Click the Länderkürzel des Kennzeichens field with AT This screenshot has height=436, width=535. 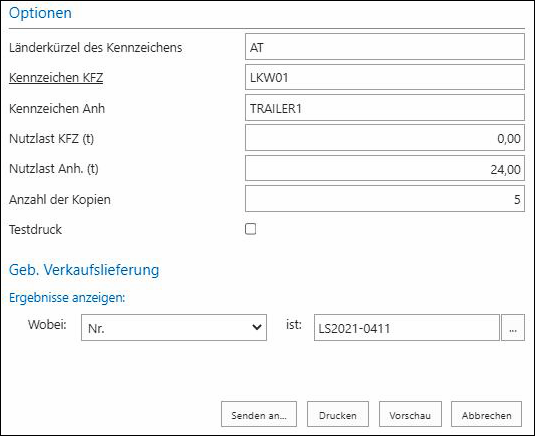coord(385,47)
